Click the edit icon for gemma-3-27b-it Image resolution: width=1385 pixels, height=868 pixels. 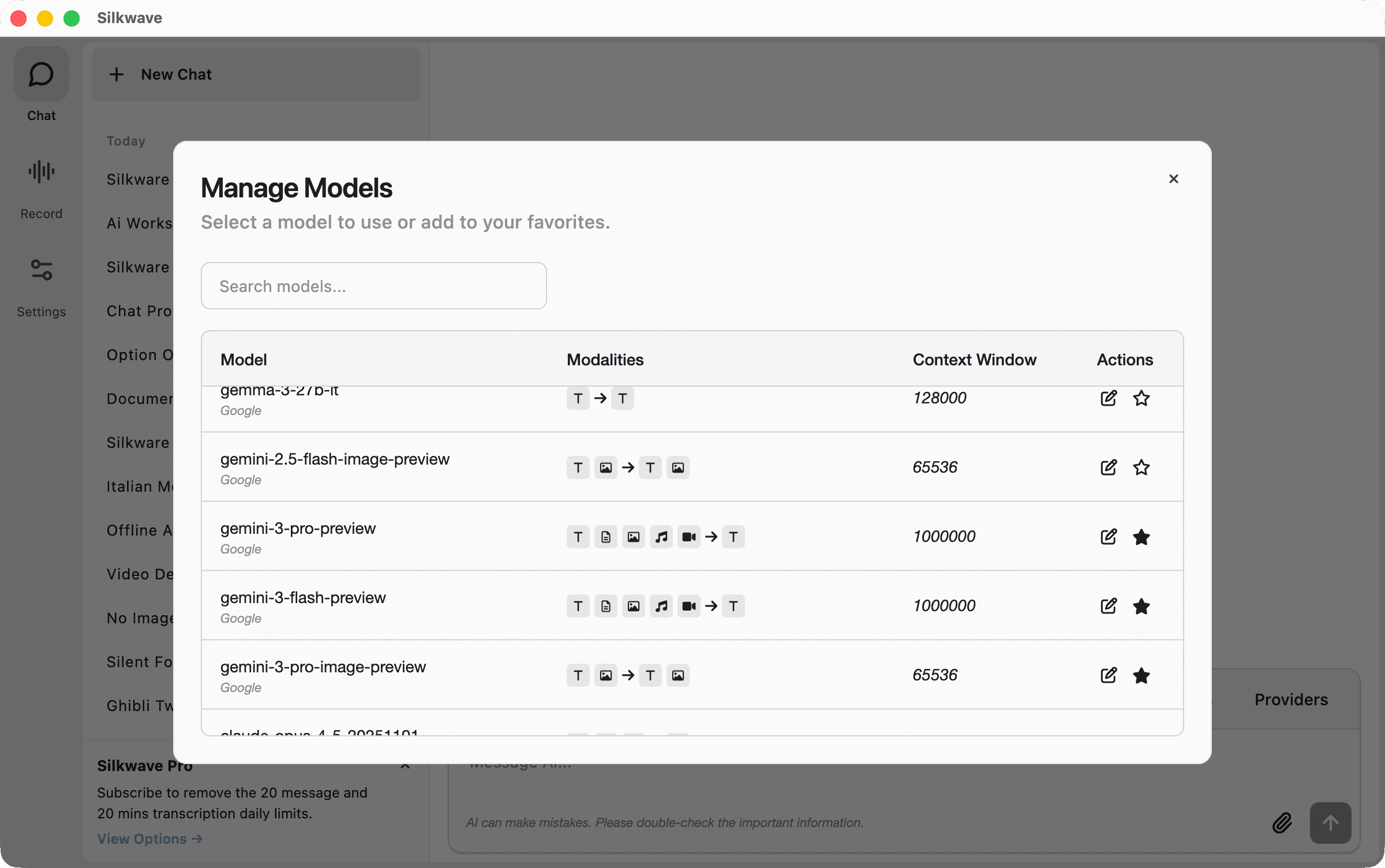pyautogui.click(x=1108, y=398)
